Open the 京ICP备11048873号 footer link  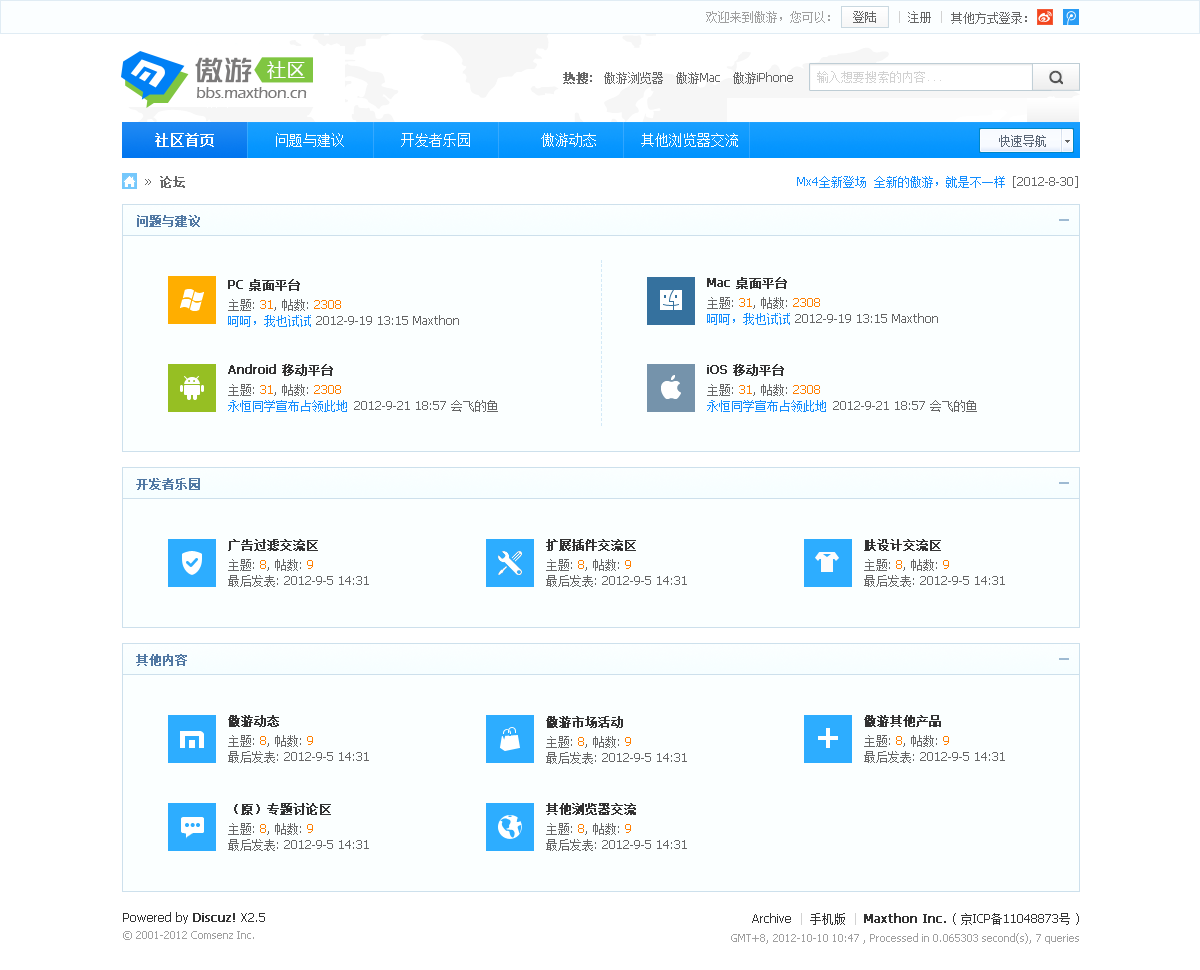[x=1015, y=918]
